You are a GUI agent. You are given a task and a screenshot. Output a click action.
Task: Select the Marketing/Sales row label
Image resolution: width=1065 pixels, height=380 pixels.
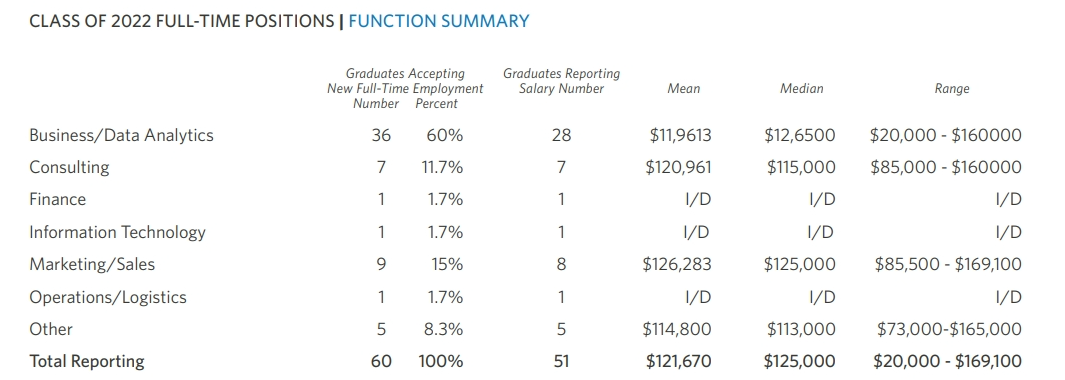[92, 264]
